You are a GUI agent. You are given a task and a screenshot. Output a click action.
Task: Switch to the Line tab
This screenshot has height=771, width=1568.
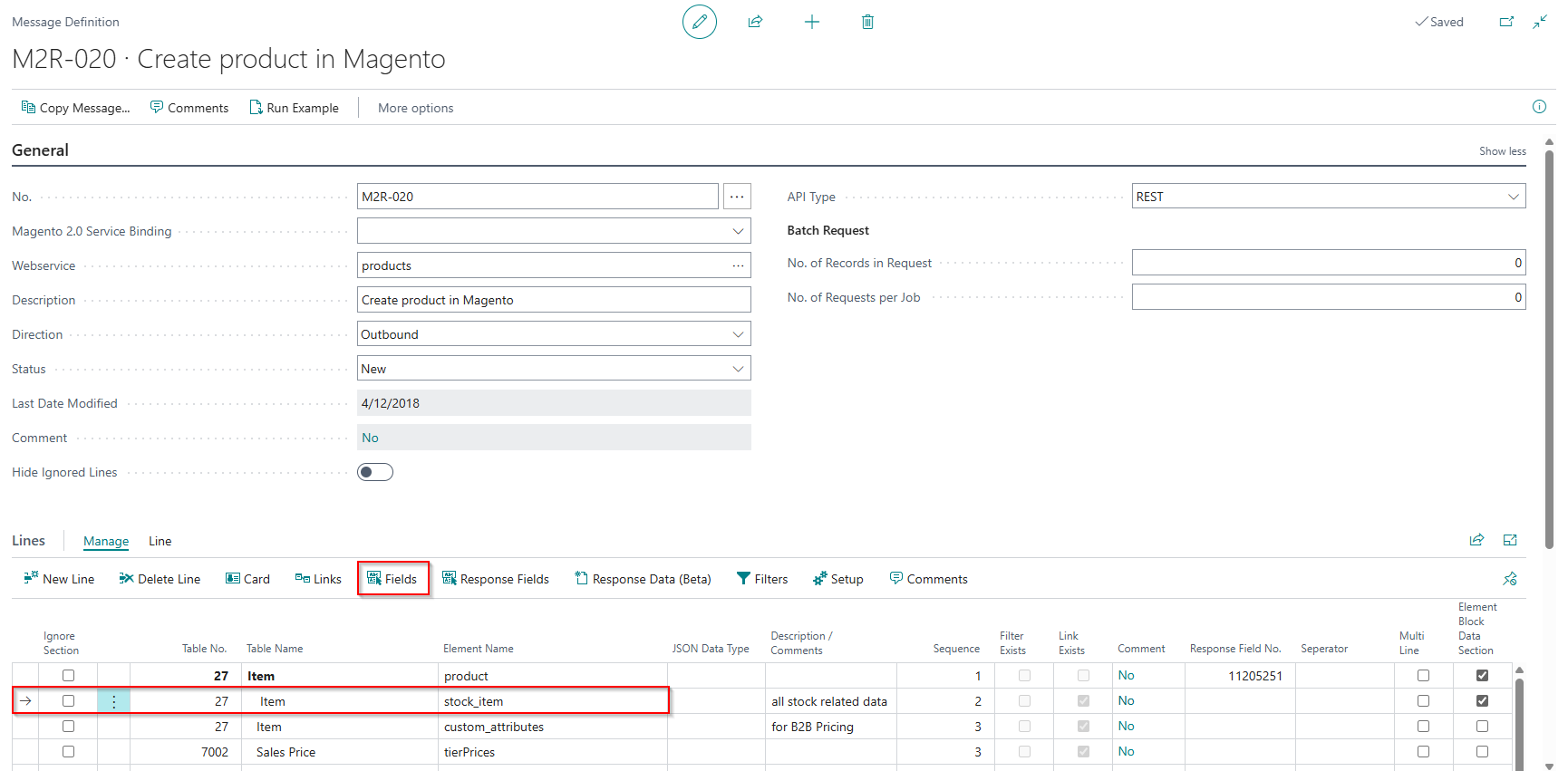pos(160,541)
